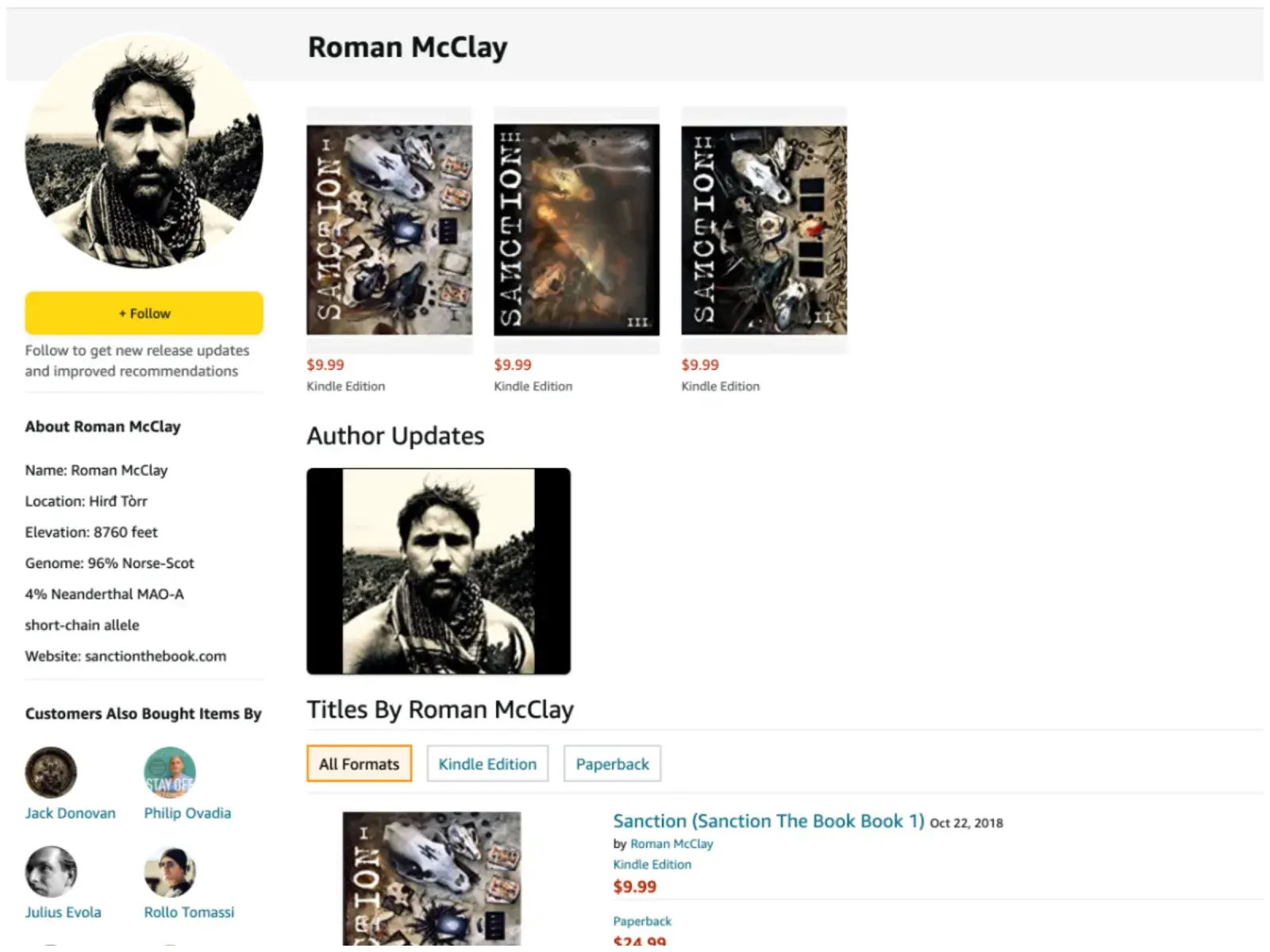Click Jack Donovan's round avatar icon
The width and height of the screenshot is (1270, 952).
coord(51,772)
